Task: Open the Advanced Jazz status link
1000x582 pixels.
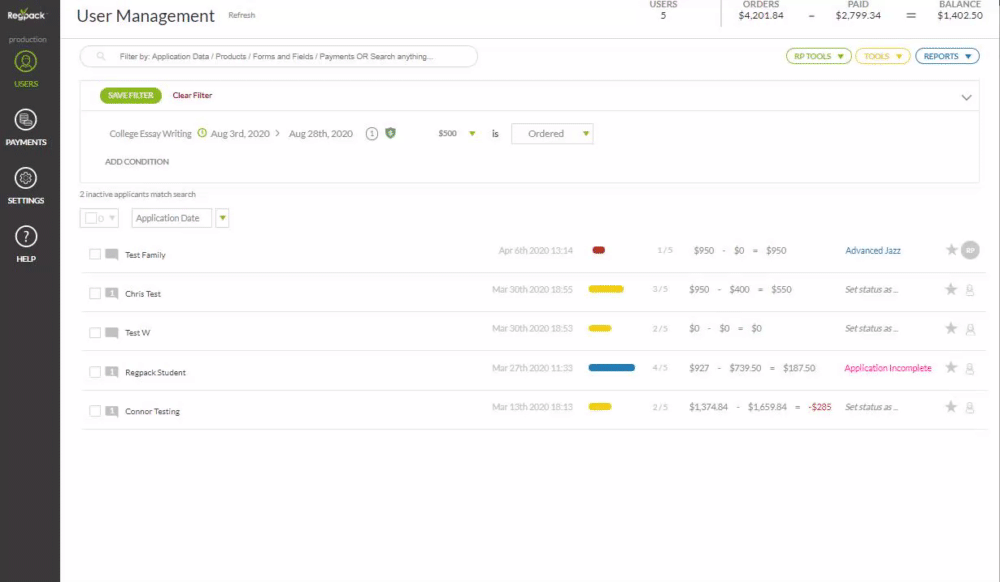Action: tap(872, 251)
